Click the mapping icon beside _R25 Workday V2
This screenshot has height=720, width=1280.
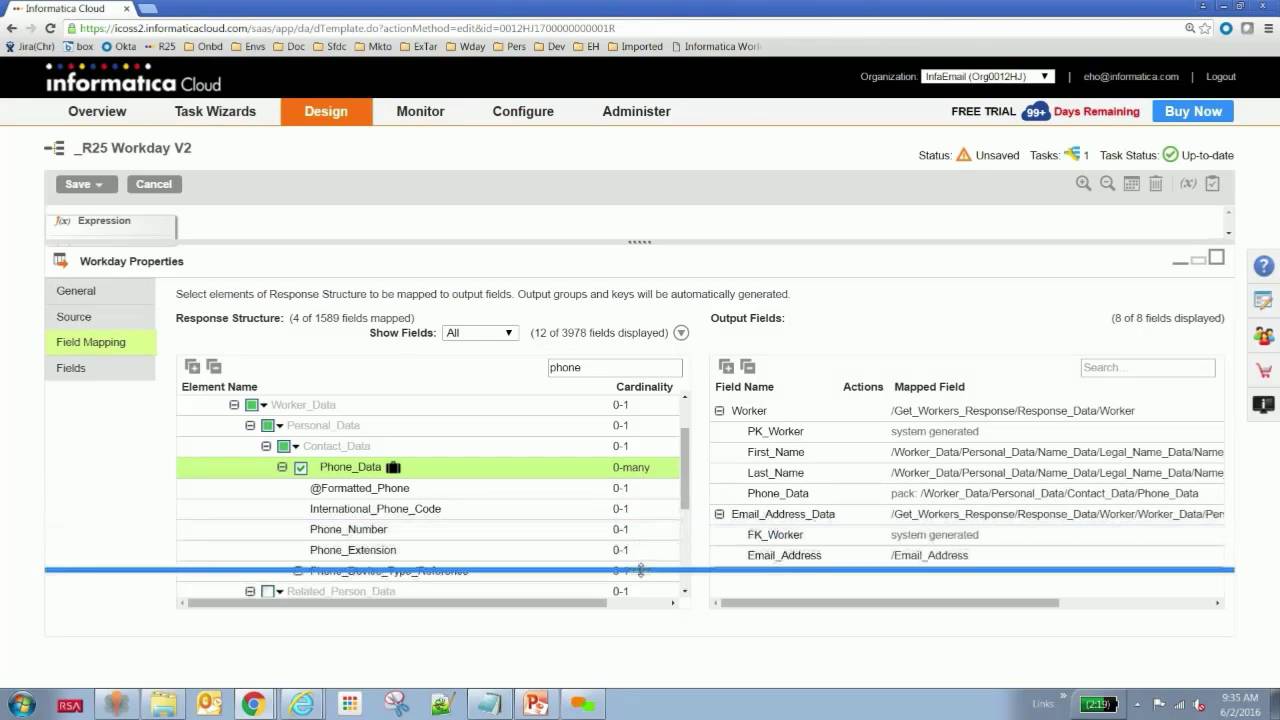[54, 148]
